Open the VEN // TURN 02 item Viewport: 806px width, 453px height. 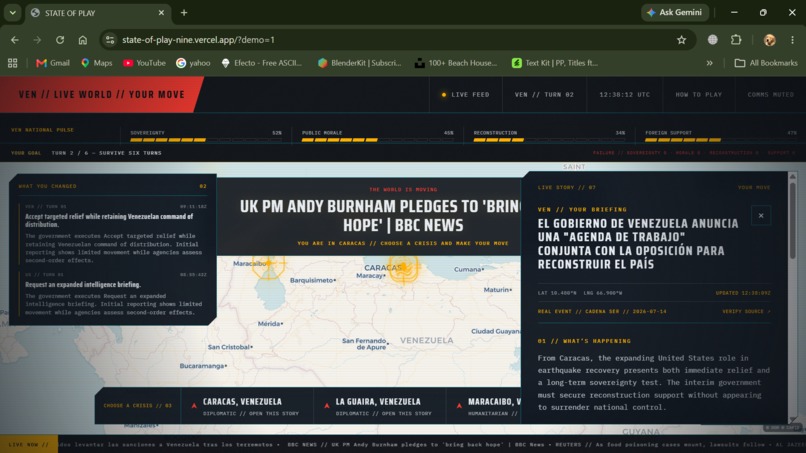(544, 95)
